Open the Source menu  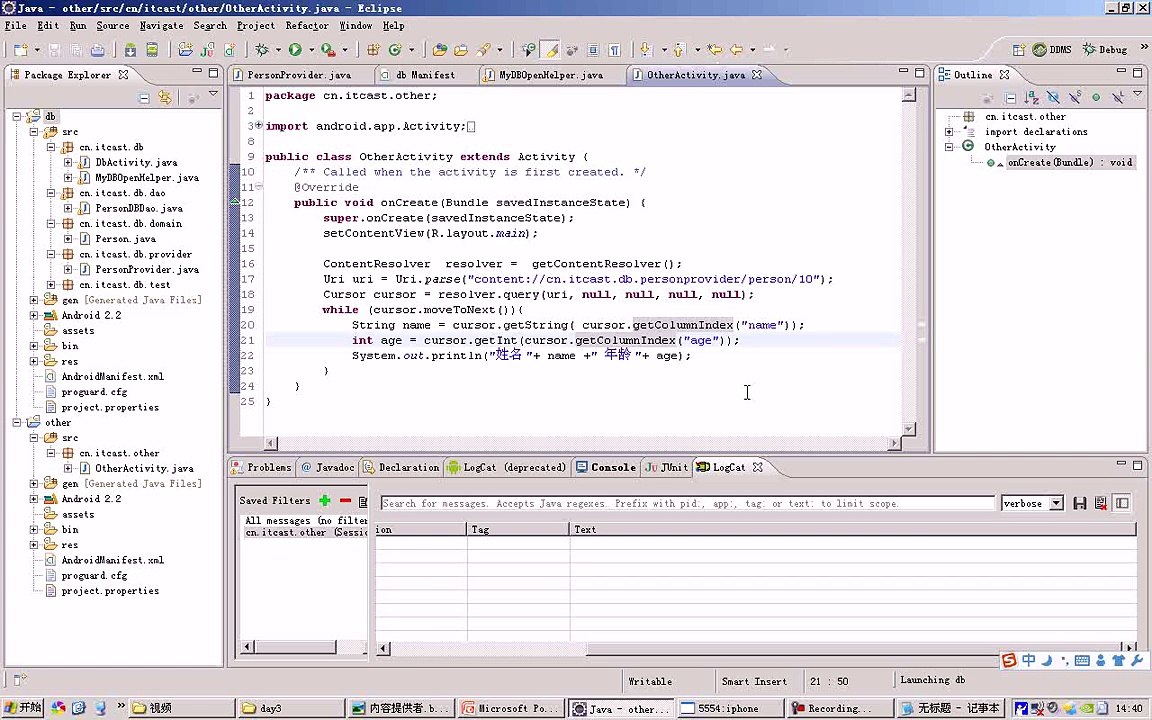pyautogui.click(x=112, y=26)
